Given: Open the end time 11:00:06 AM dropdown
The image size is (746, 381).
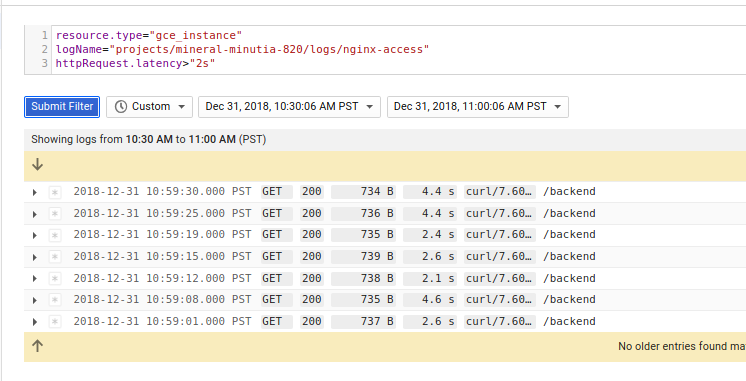Looking at the screenshot, I should (x=478, y=107).
